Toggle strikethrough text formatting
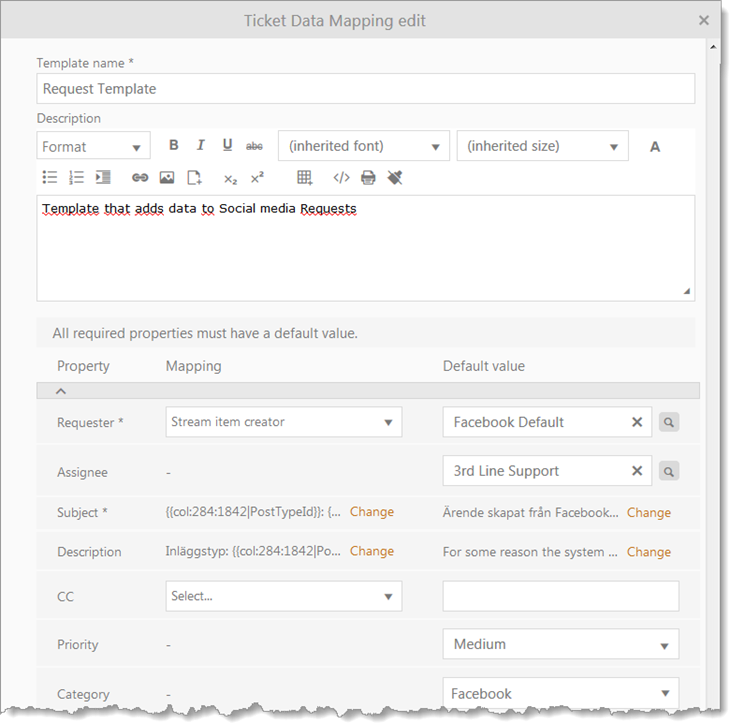The height and width of the screenshot is (723, 730). click(x=255, y=146)
